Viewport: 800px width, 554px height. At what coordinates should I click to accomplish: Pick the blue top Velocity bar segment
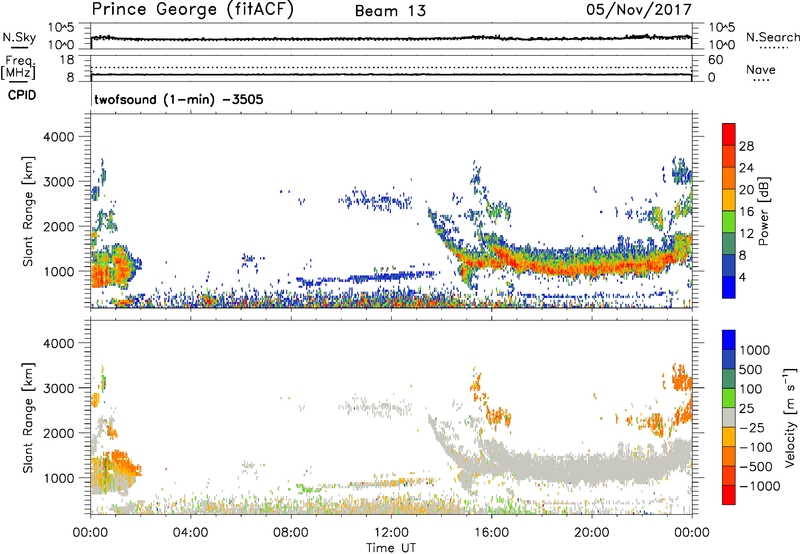pos(729,340)
